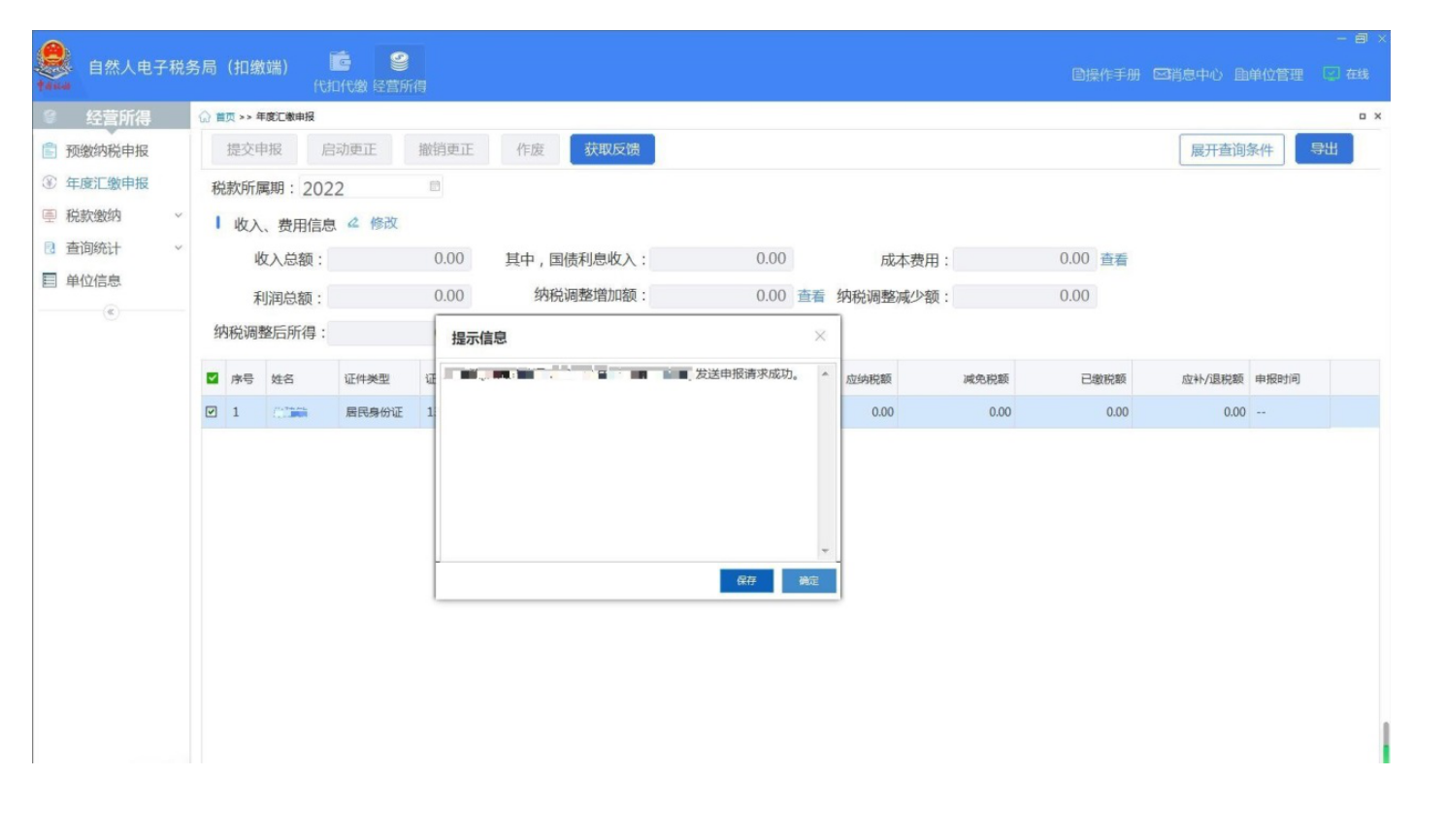This screenshot has width=1446, height=840.
Task: Collapse the left sidebar arrow
Action: [112, 311]
